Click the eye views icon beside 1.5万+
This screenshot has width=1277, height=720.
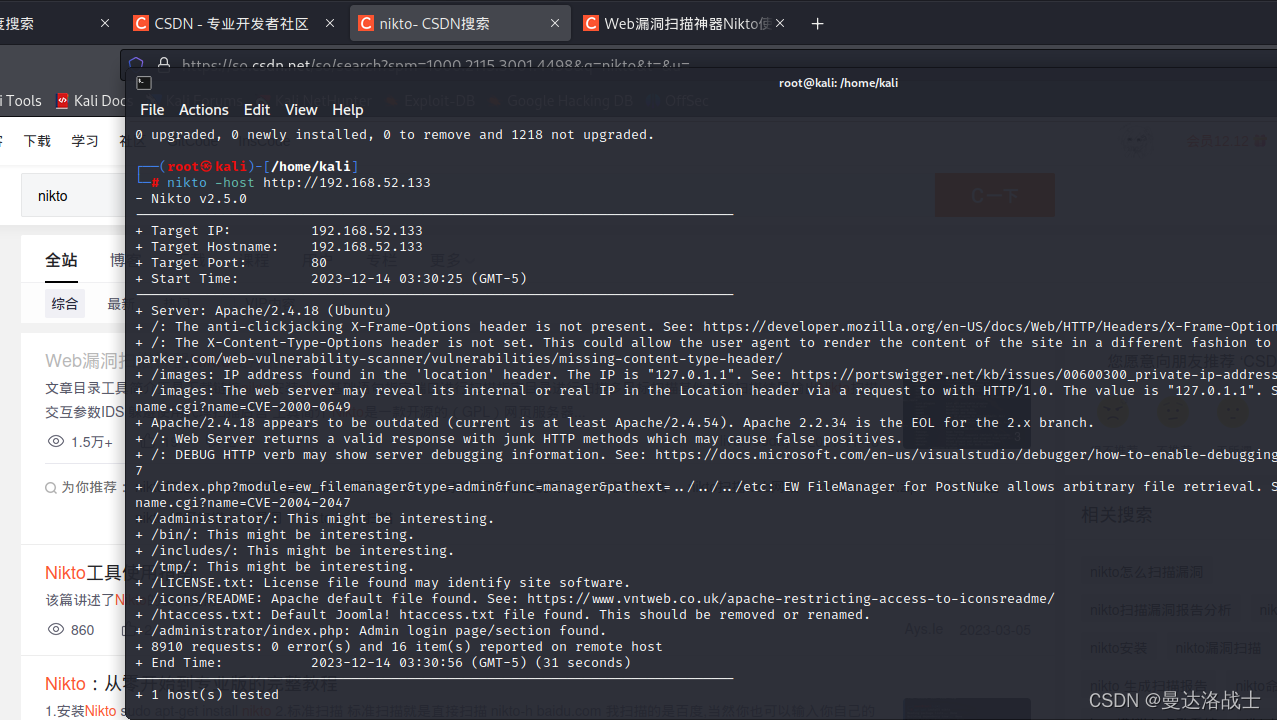pyautogui.click(x=56, y=441)
